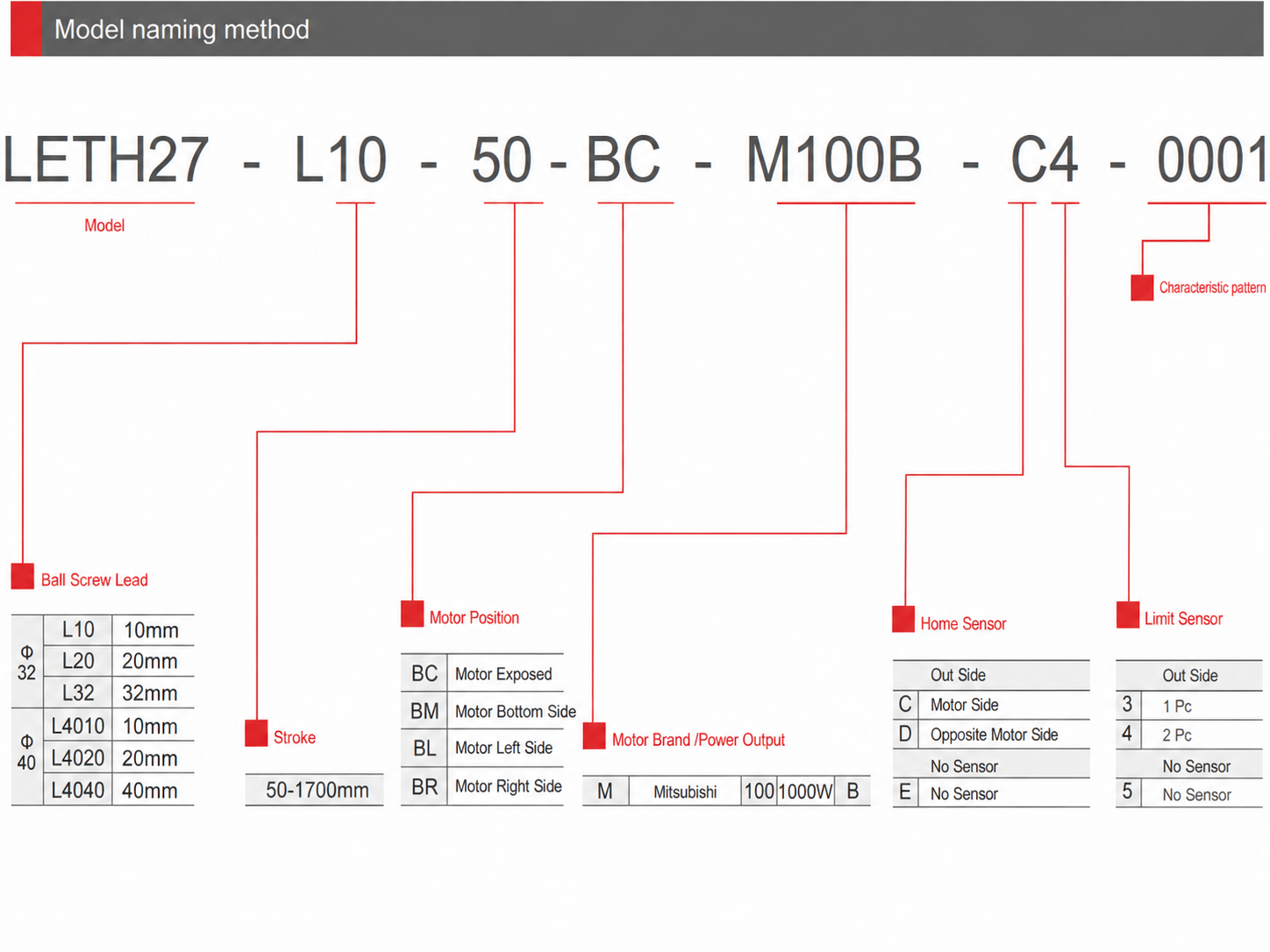The image size is (1270, 952).
Task: Click the "D" home sensor code
Action: tap(905, 734)
